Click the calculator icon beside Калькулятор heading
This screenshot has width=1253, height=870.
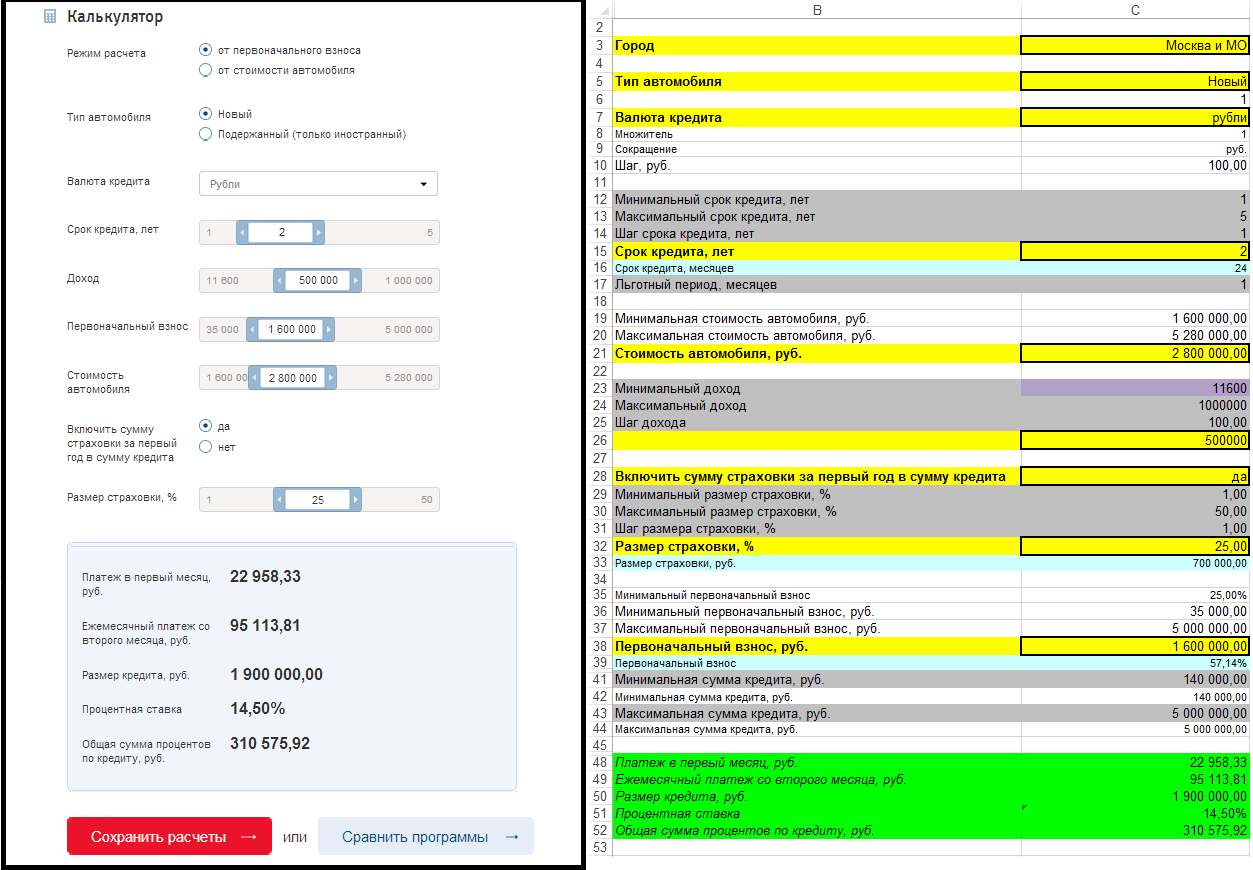(x=50, y=17)
